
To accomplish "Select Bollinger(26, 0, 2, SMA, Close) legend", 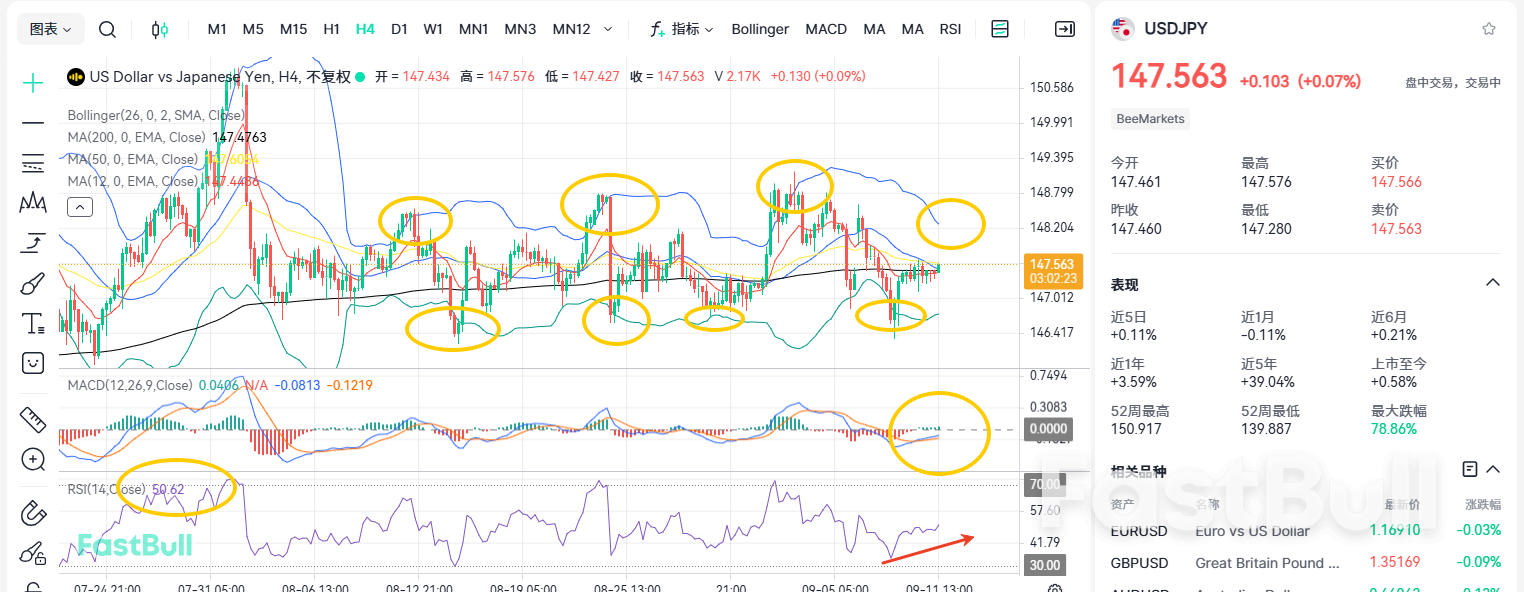I will [156, 116].
